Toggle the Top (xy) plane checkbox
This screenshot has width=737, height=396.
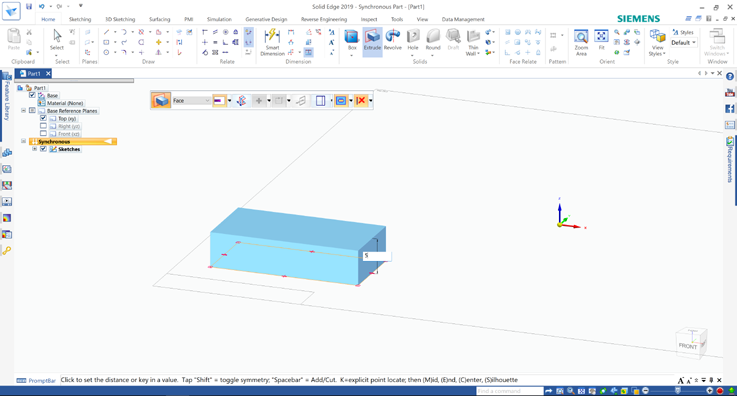pyautogui.click(x=43, y=118)
